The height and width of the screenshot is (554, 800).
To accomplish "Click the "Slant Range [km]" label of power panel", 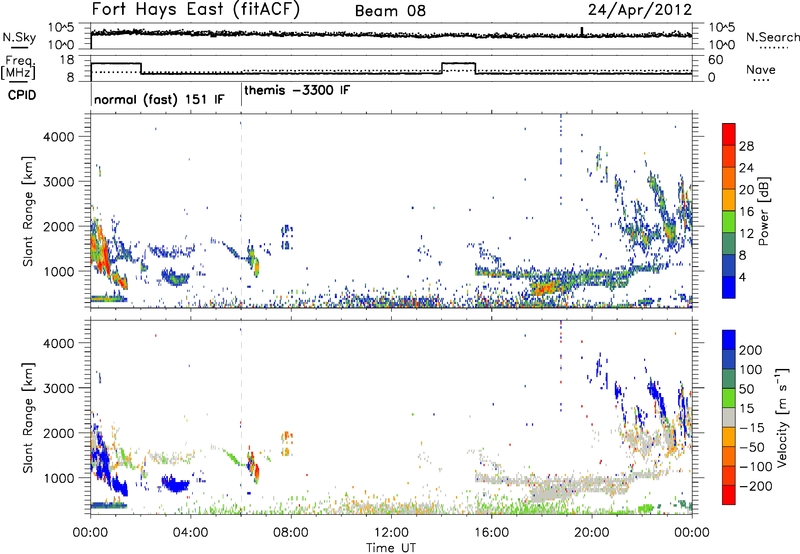I will (x=29, y=211).
